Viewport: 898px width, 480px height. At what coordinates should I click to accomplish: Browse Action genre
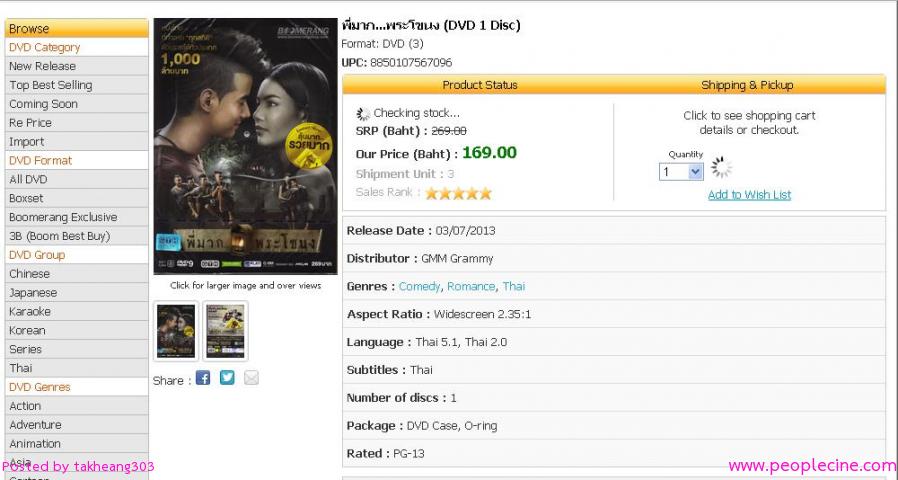click(x=77, y=406)
